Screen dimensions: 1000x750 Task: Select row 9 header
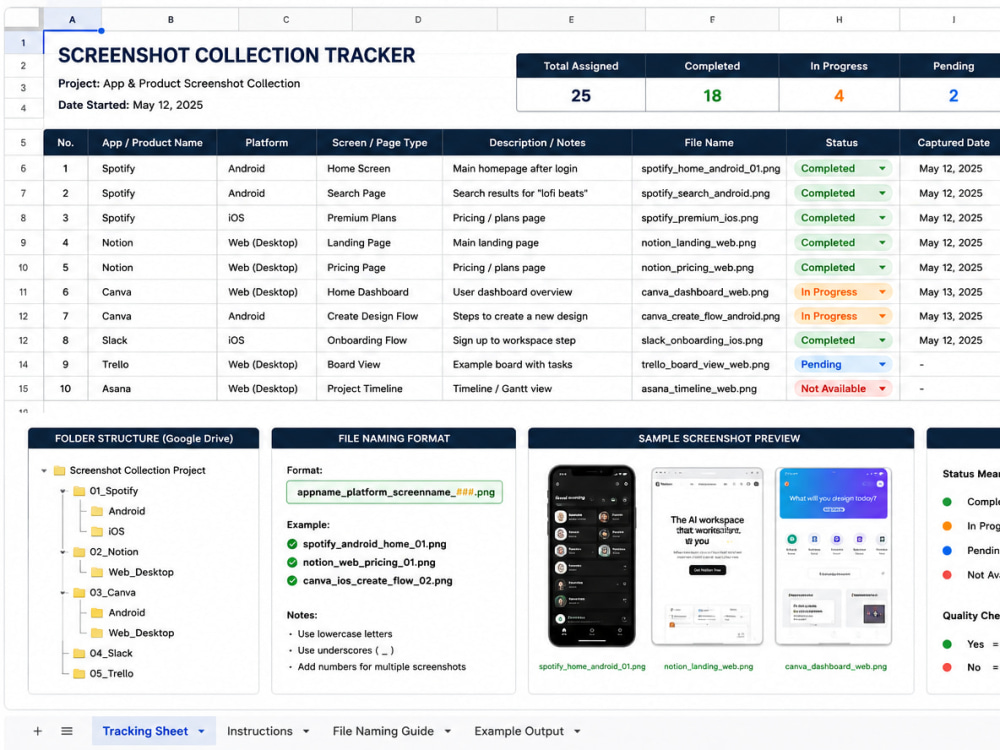[x=23, y=242]
